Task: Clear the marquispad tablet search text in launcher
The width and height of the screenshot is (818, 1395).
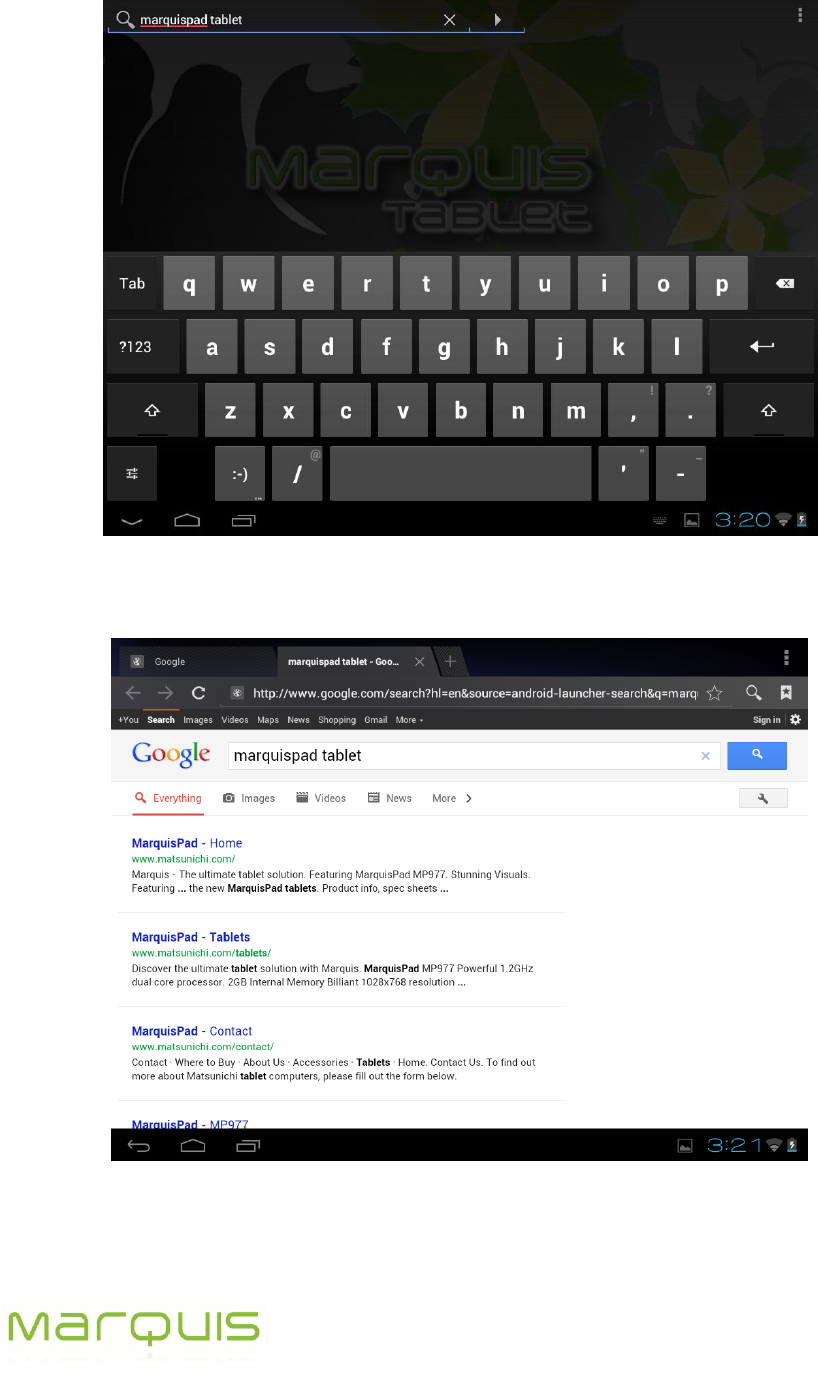Action: pos(449,20)
